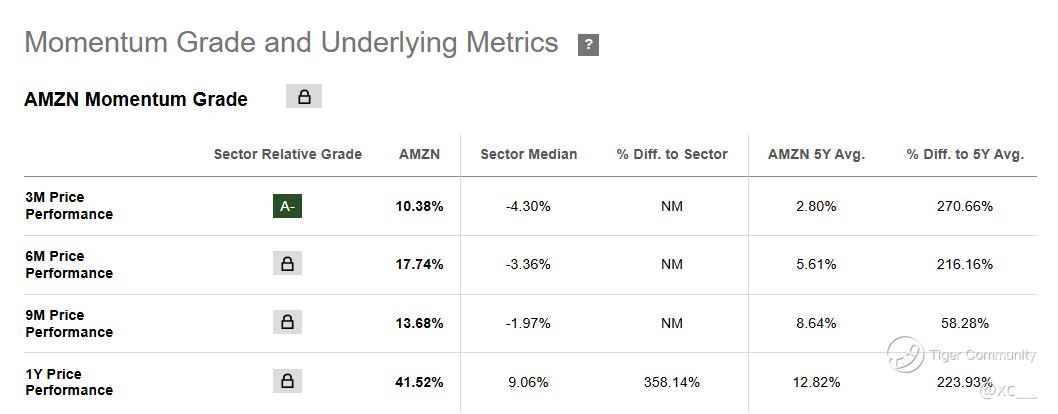Image resolution: width=1058 pixels, height=414 pixels.
Task: Select the AMZN column header
Action: [x=420, y=154]
